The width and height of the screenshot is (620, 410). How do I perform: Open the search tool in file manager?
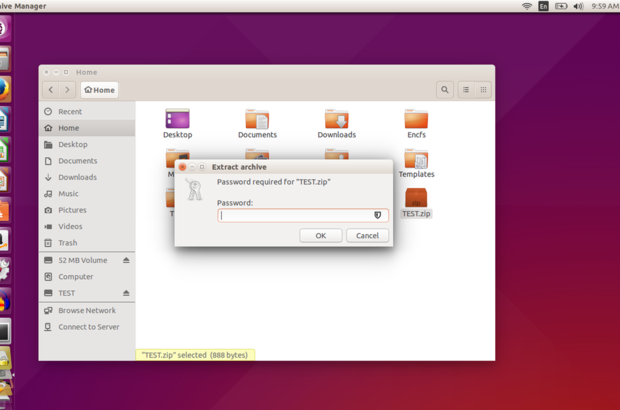(x=445, y=90)
